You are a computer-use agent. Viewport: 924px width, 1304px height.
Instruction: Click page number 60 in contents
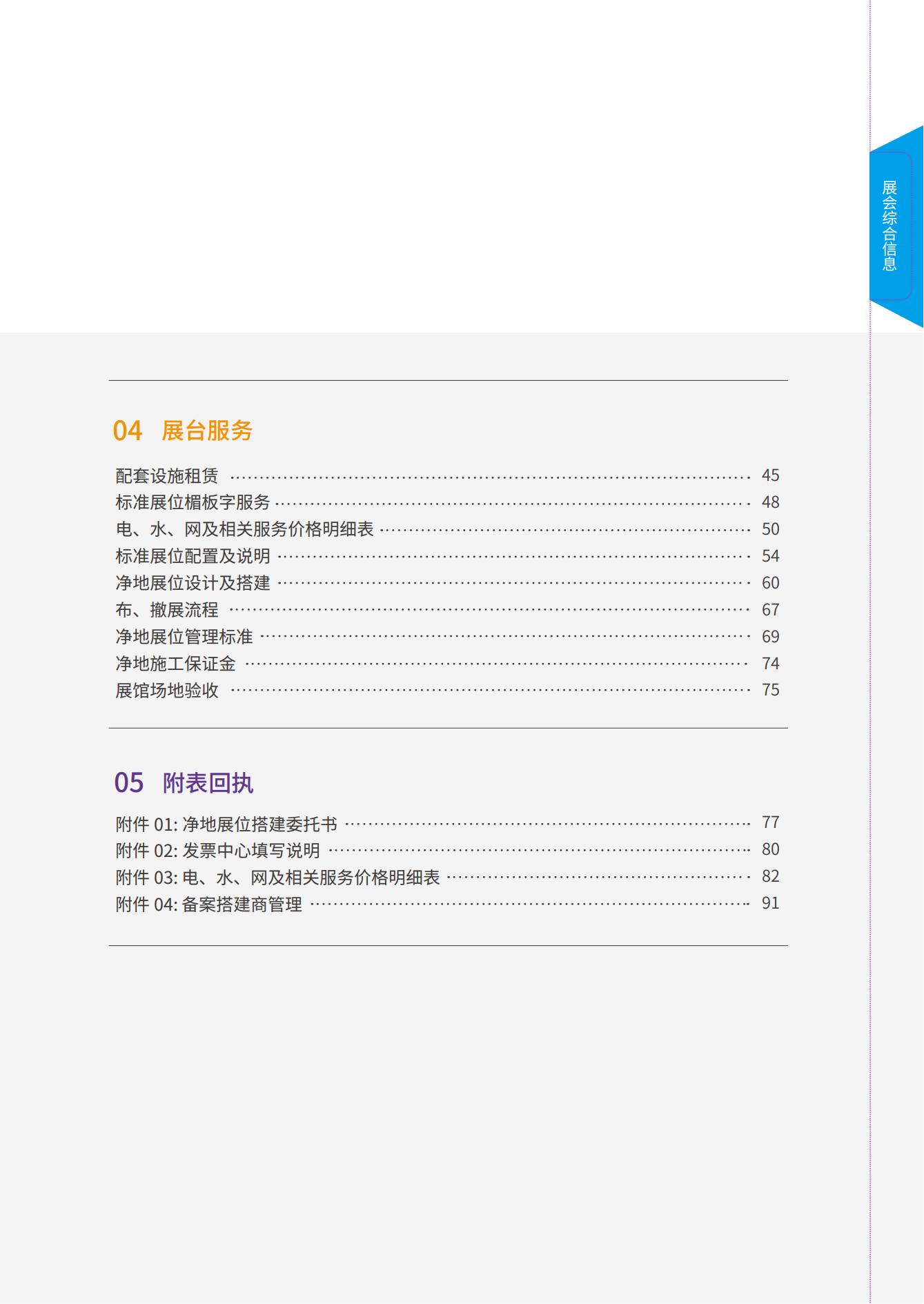tap(770, 583)
